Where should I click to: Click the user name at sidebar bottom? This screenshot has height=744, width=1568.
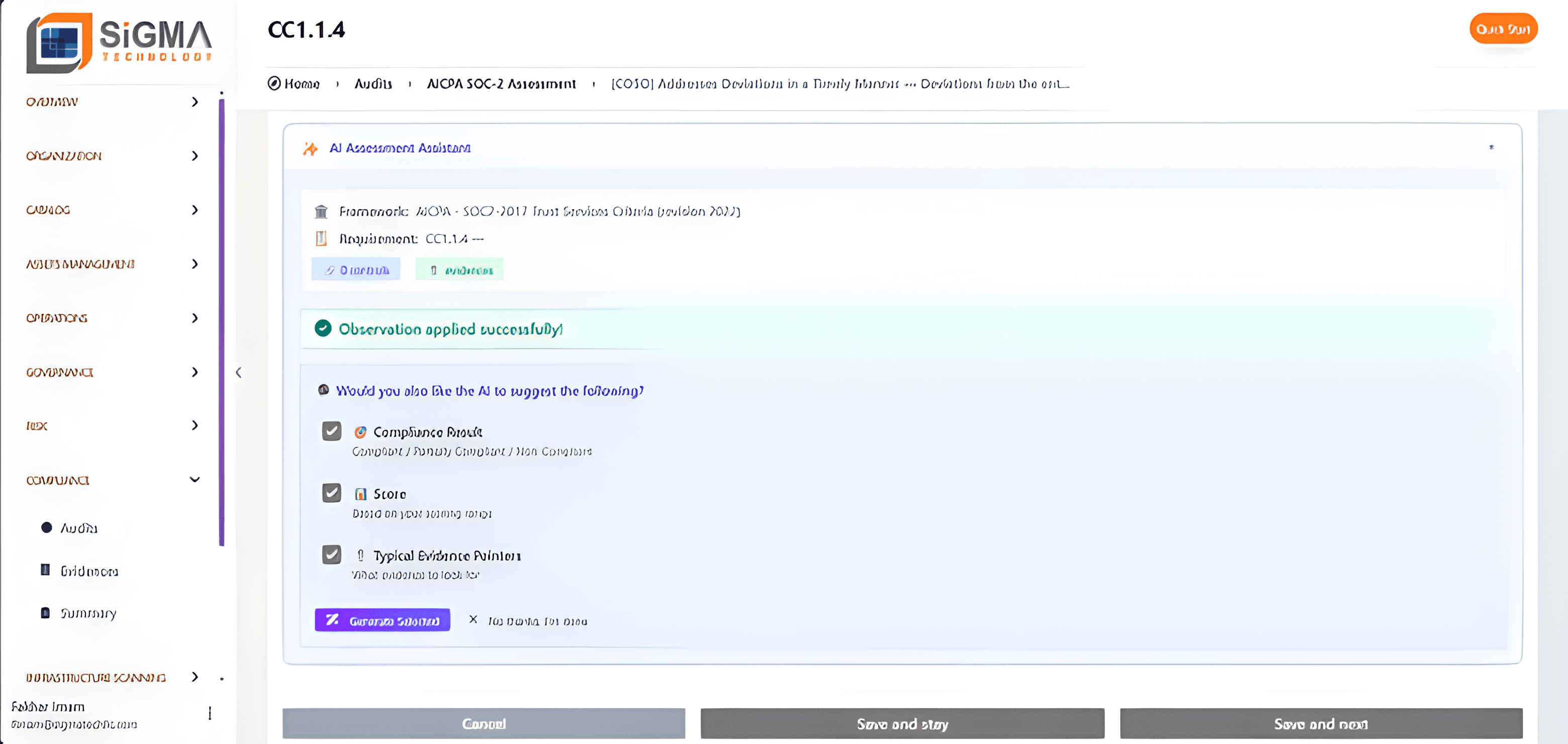(x=48, y=707)
